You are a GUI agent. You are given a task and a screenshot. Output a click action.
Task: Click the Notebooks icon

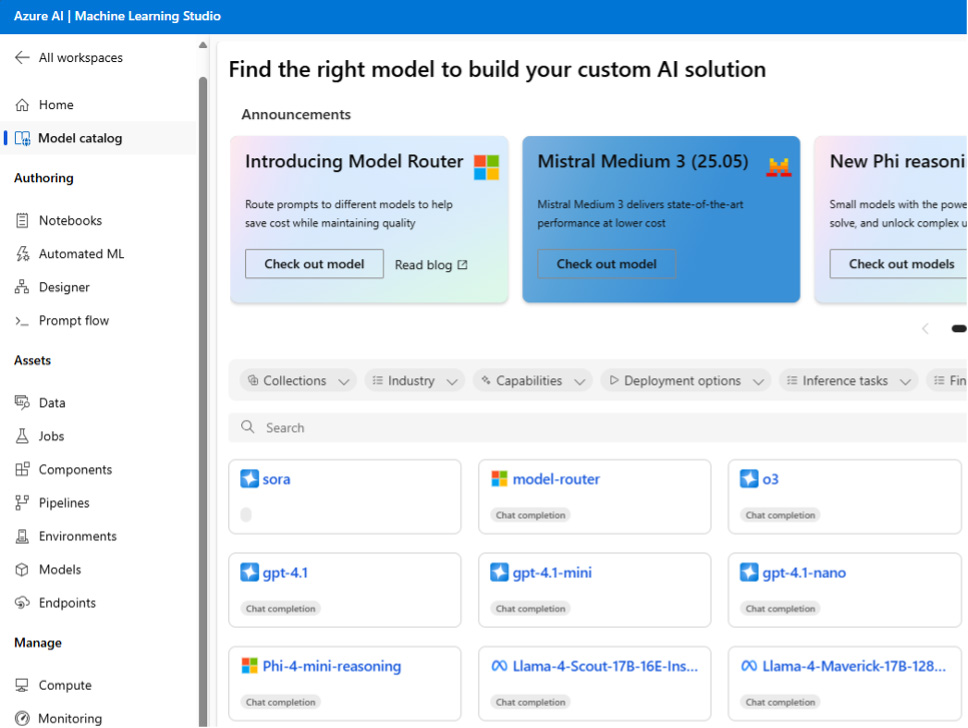[x=22, y=220]
